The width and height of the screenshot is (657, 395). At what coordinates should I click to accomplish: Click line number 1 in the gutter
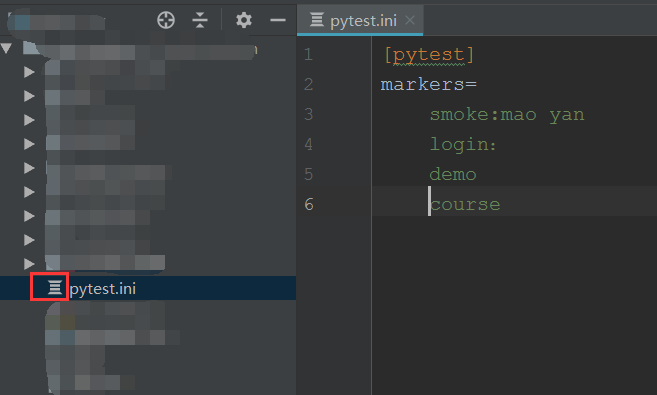click(x=308, y=54)
